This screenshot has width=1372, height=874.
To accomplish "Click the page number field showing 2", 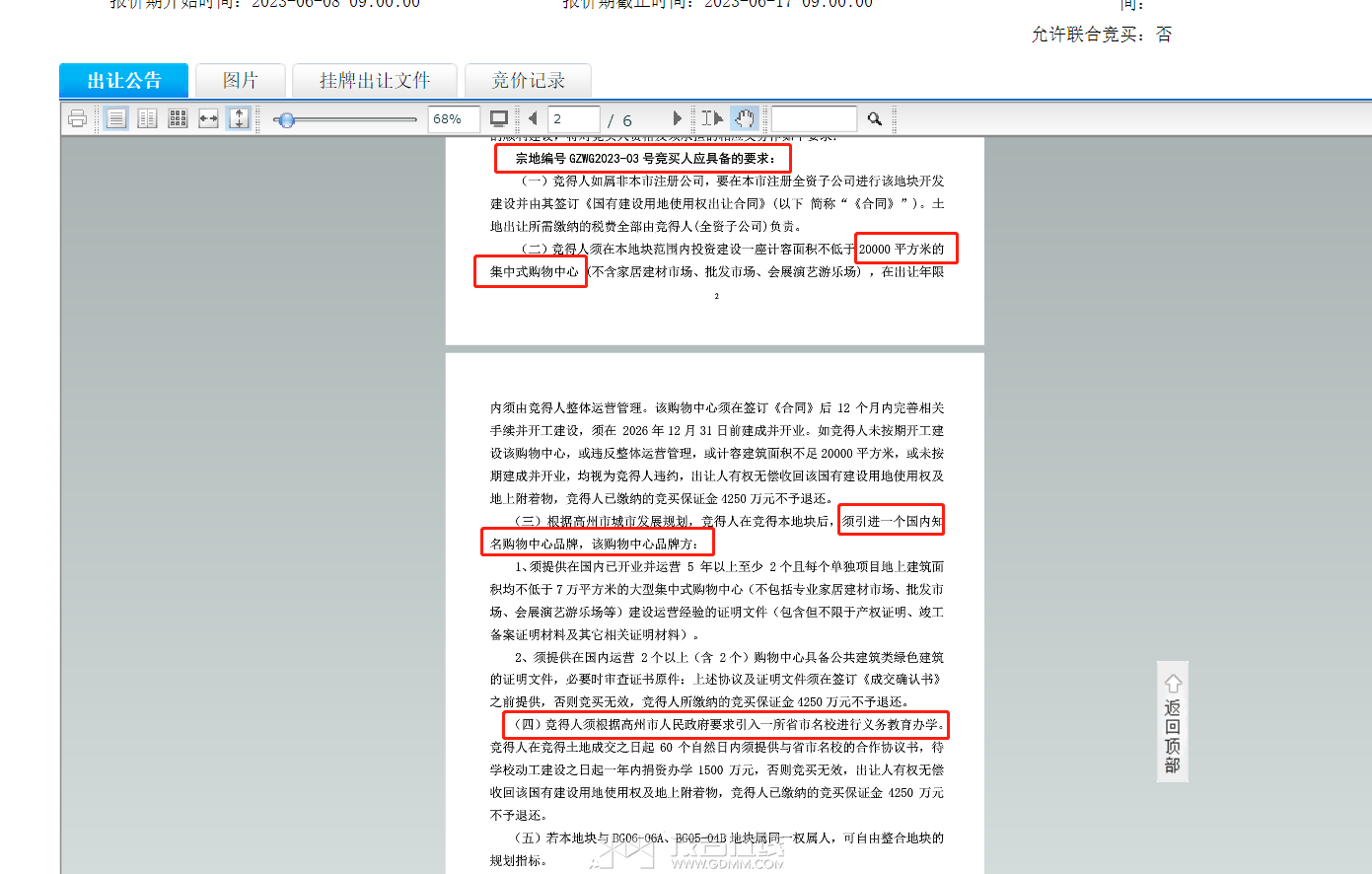I will tap(574, 119).
